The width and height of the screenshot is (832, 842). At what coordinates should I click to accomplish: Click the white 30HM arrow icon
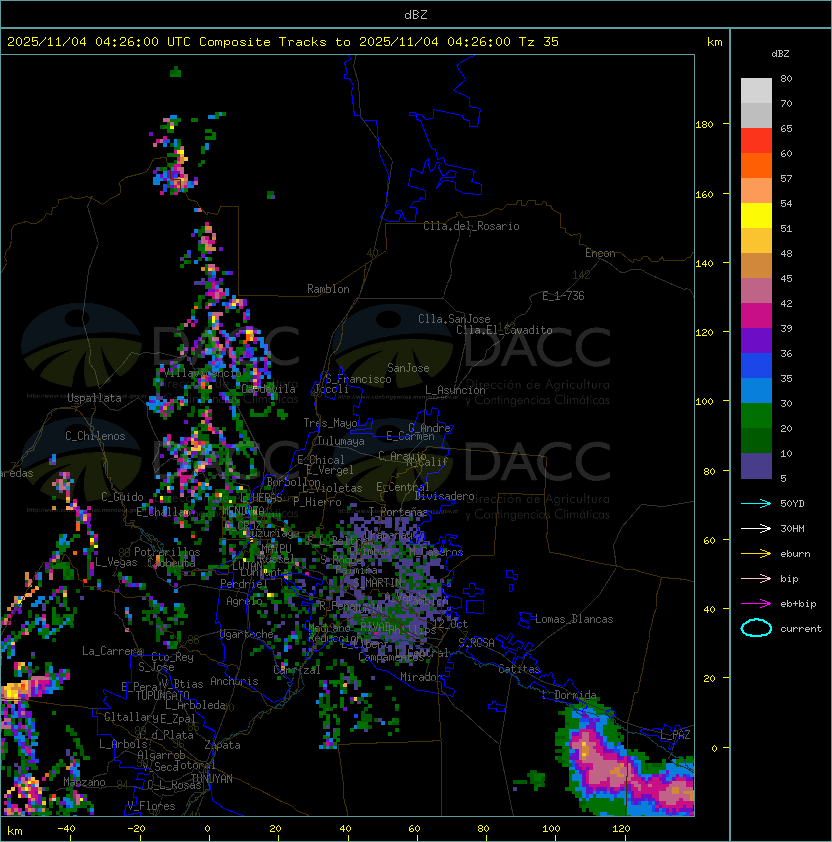[x=756, y=529]
